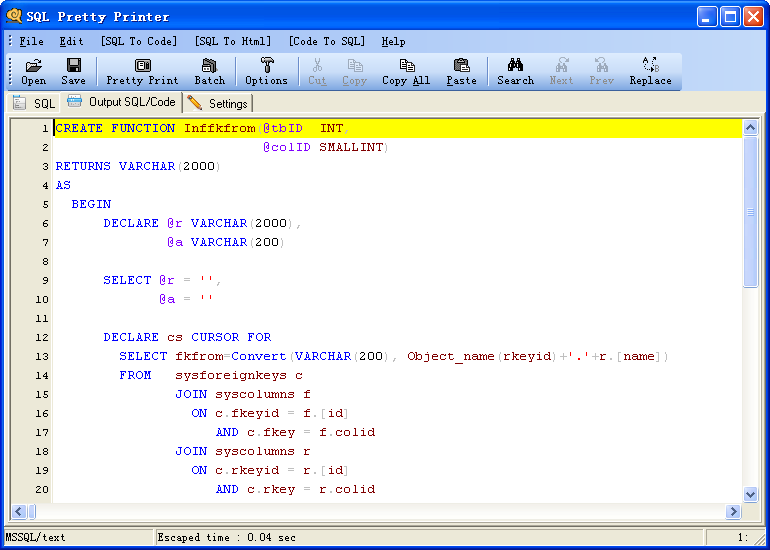Screen dimensions: 770x550
Task: Close the SQL Pretty Printer window
Action: 753,17
